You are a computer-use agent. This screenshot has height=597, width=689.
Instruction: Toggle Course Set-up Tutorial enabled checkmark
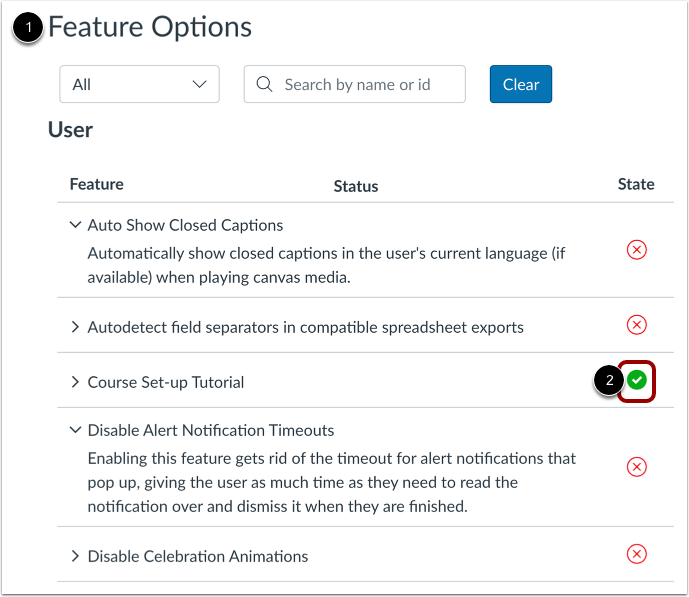(x=637, y=380)
